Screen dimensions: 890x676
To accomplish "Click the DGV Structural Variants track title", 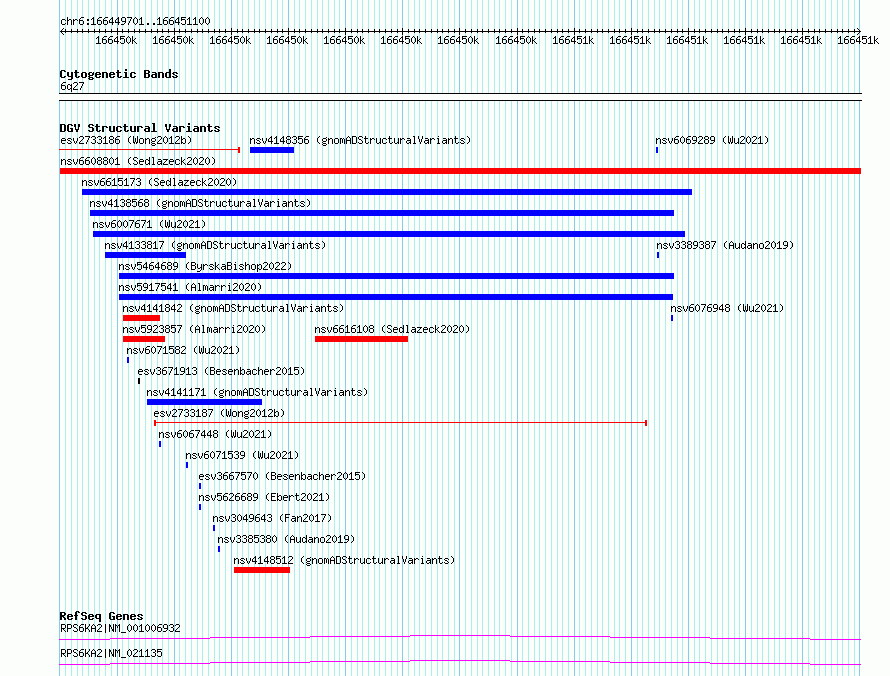I will (x=140, y=128).
